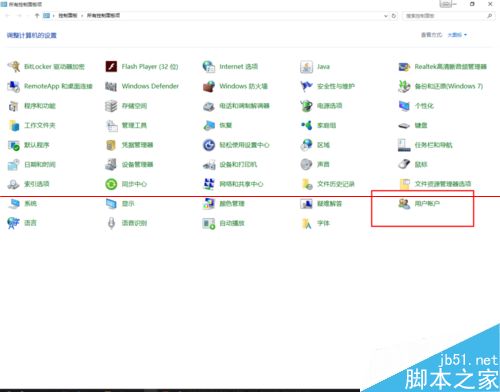Open Backup and Restore (Windows 7) icon

(404, 86)
